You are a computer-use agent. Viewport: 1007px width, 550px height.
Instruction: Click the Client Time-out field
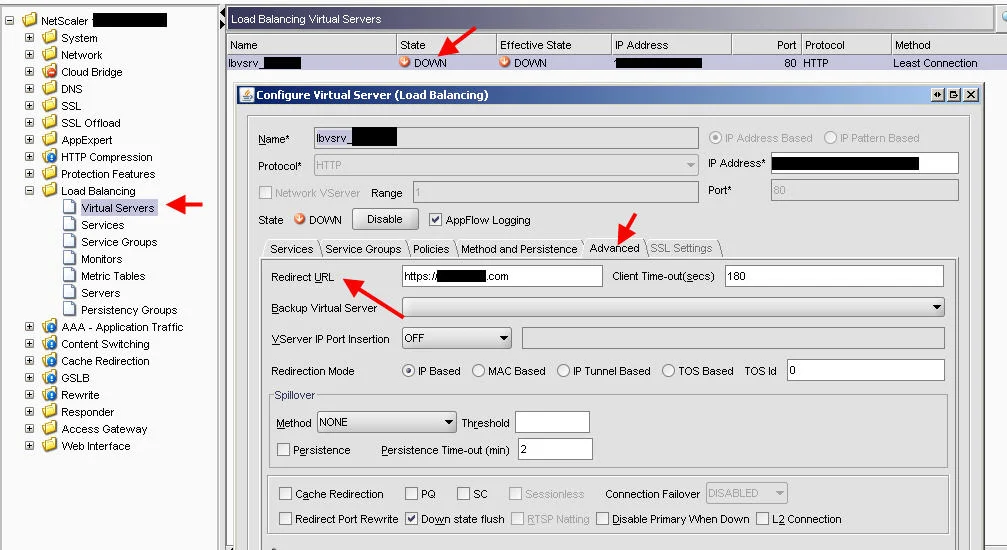tap(834, 276)
